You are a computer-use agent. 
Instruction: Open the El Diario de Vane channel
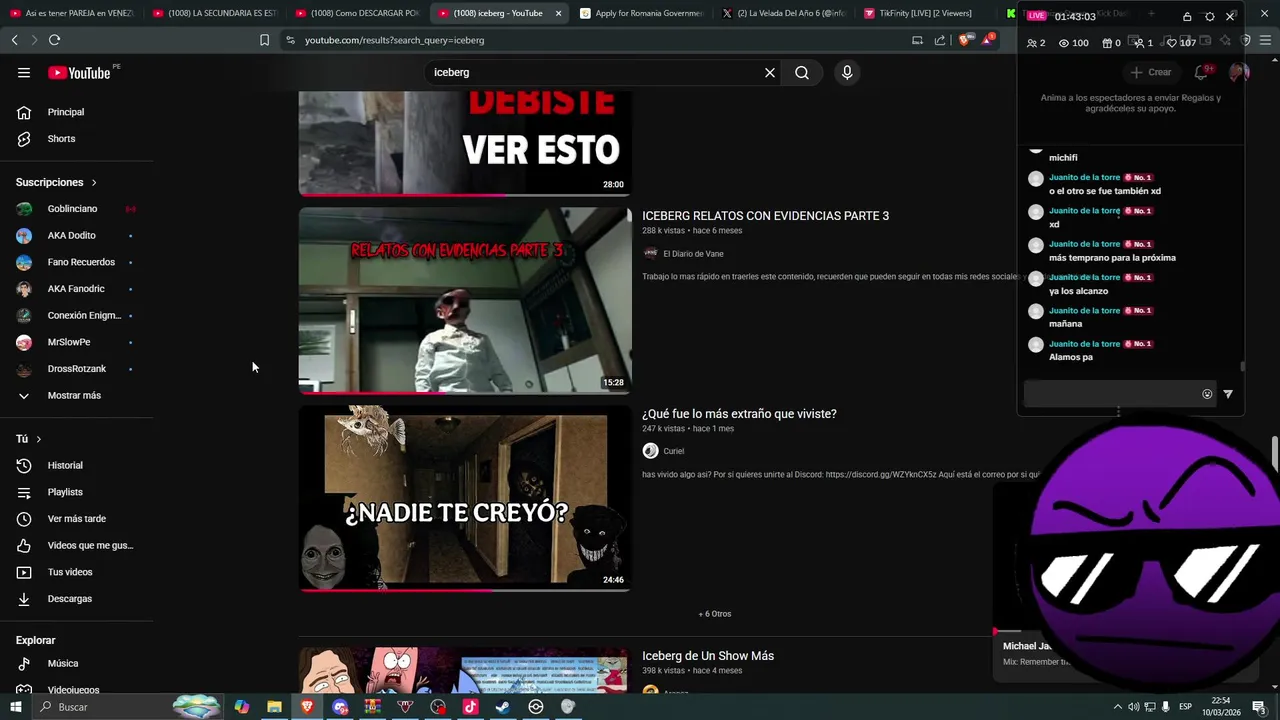[693, 254]
